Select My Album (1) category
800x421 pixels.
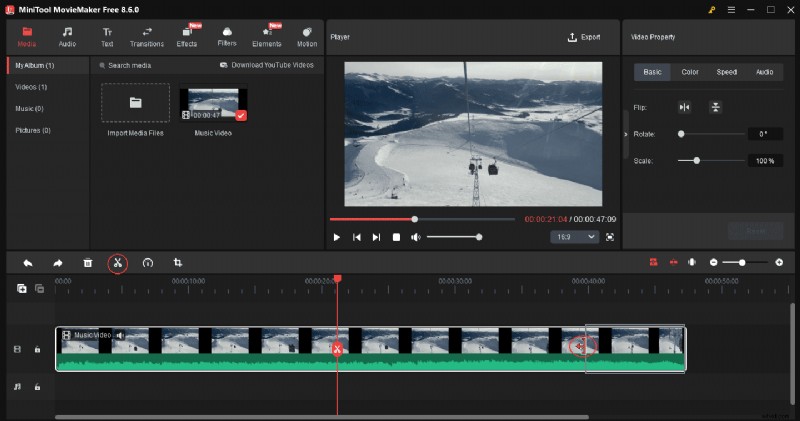[x=48, y=65]
